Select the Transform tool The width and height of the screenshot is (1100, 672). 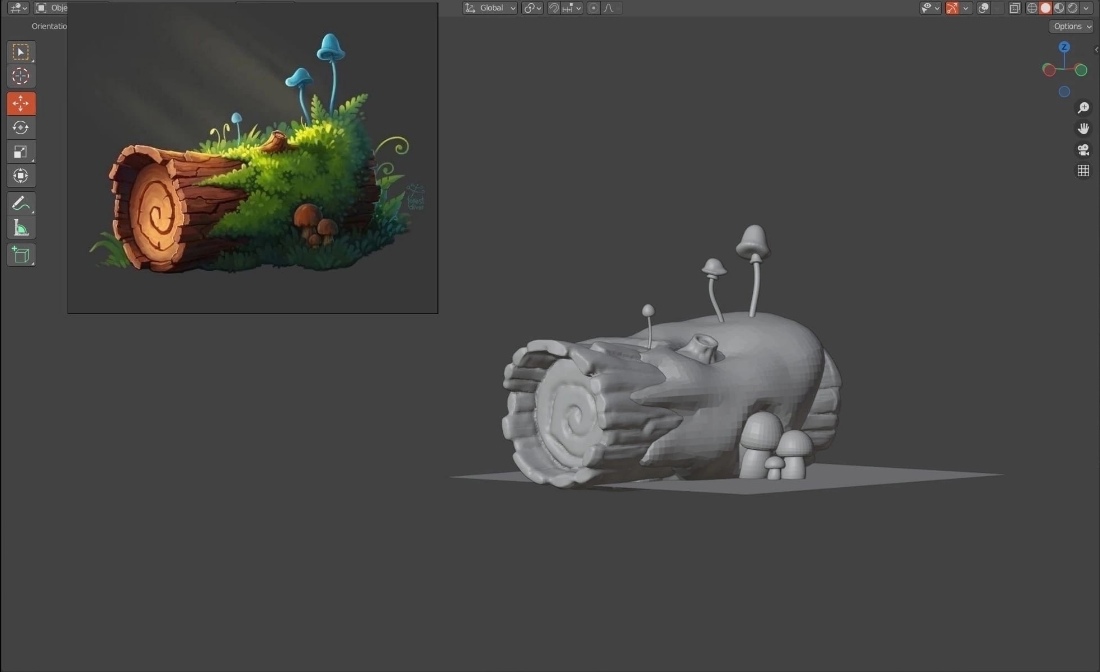[20, 176]
